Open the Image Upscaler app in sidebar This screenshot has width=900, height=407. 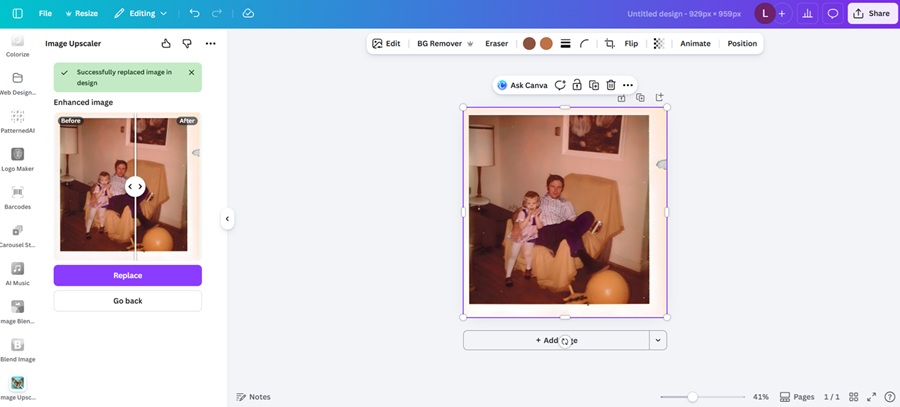point(18,389)
